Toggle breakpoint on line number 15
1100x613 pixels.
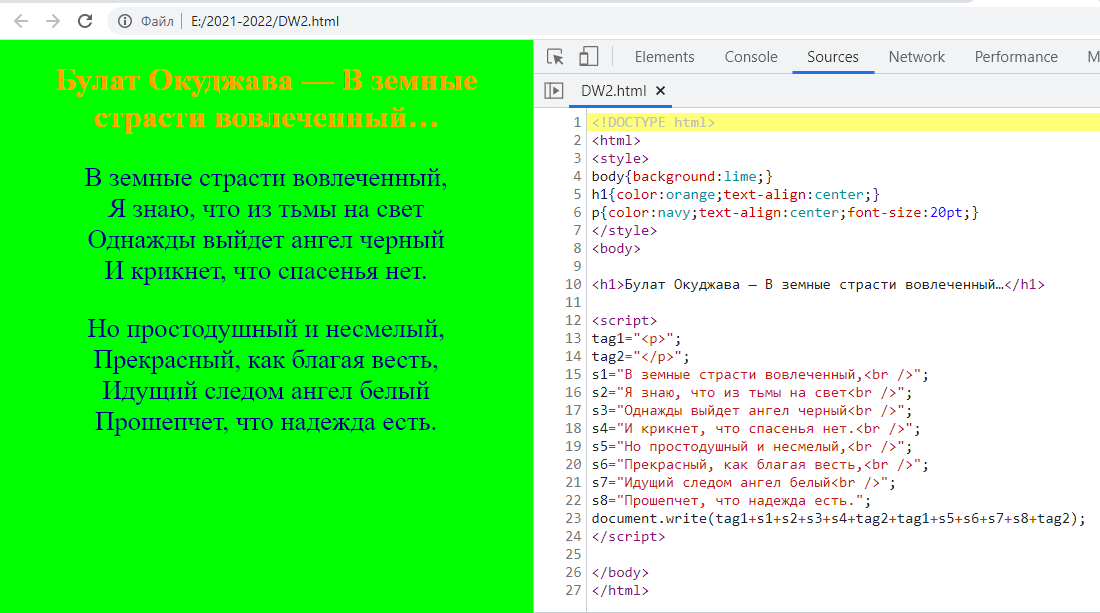(x=573, y=375)
